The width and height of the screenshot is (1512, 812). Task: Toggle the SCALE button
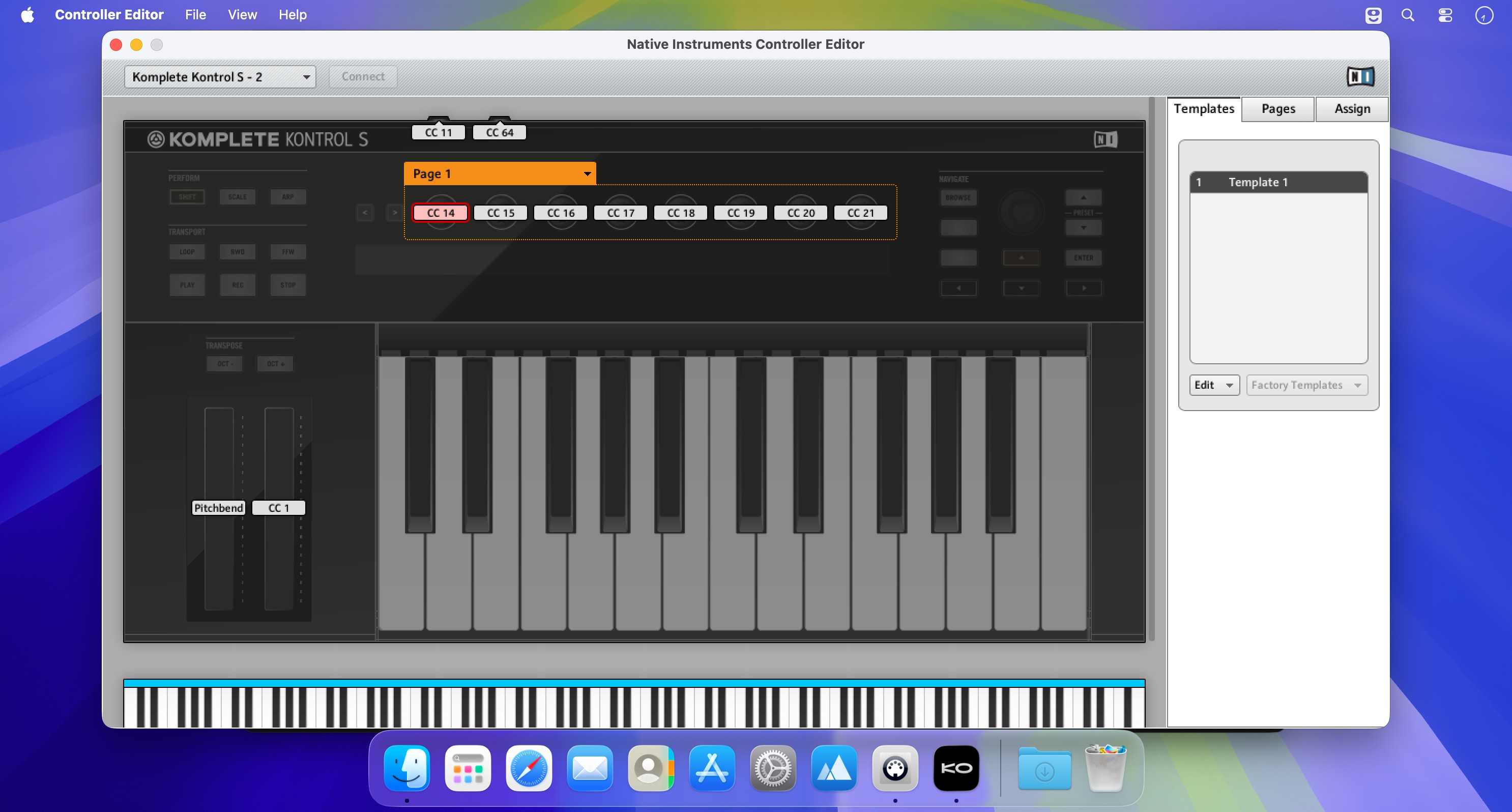tap(237, 197)
